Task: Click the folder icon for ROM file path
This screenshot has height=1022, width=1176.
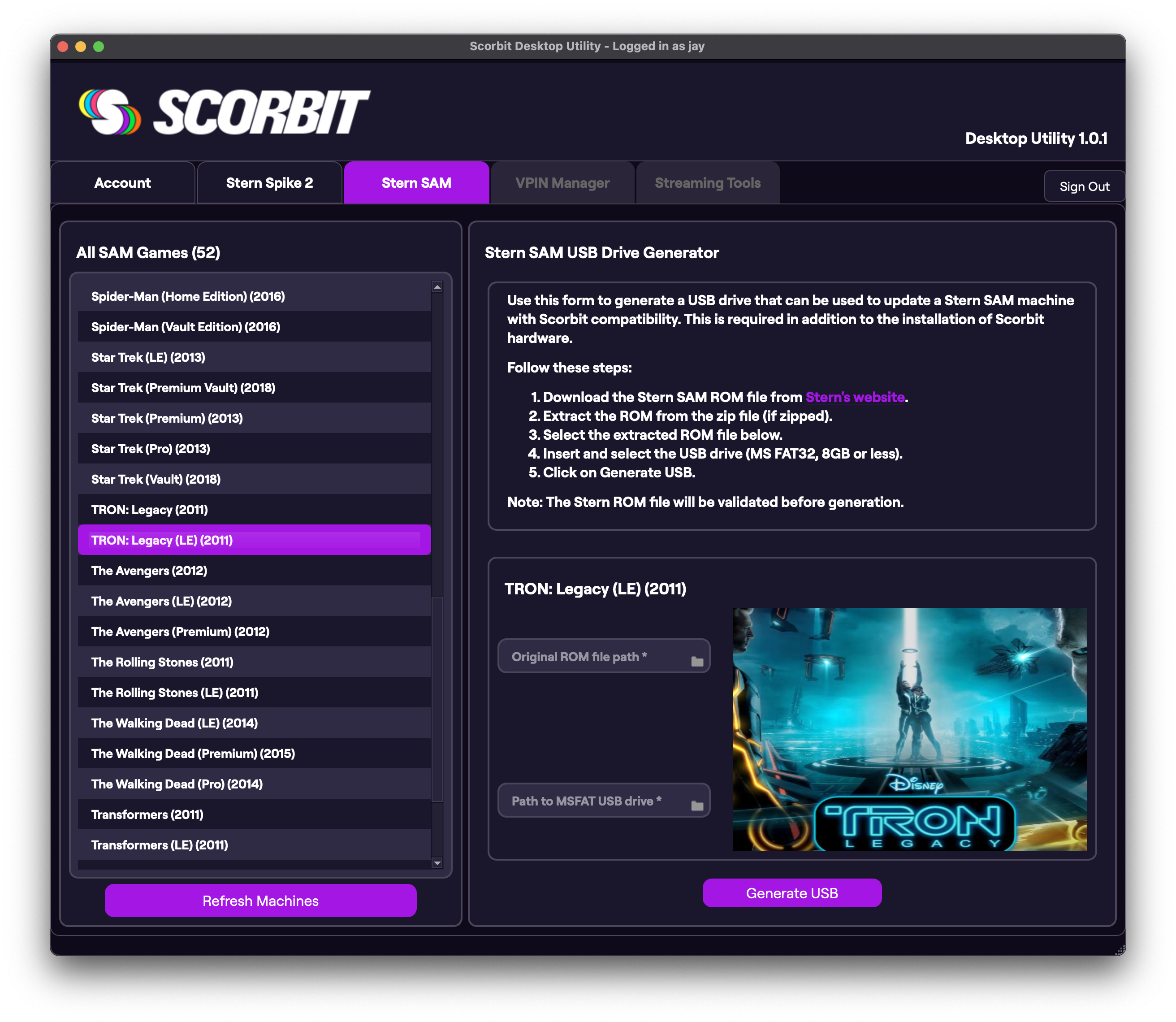Action: tap(696, 662)
